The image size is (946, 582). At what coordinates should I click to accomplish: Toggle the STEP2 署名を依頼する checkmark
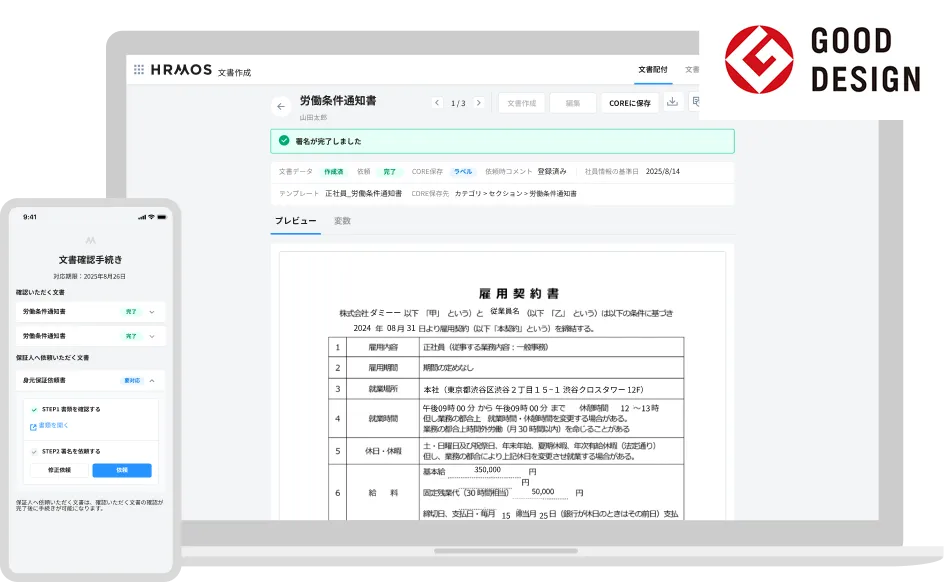(33, 452)
